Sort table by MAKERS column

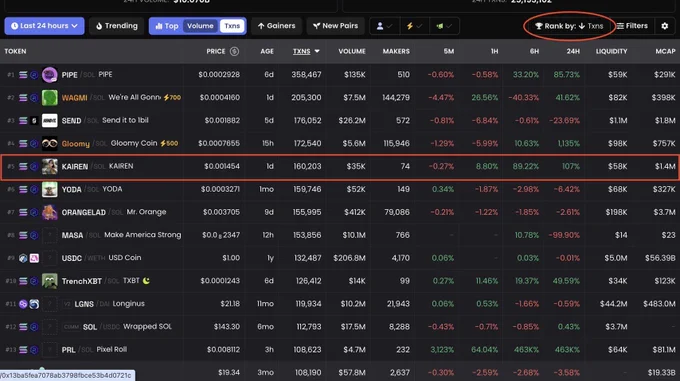pos(396,52)
